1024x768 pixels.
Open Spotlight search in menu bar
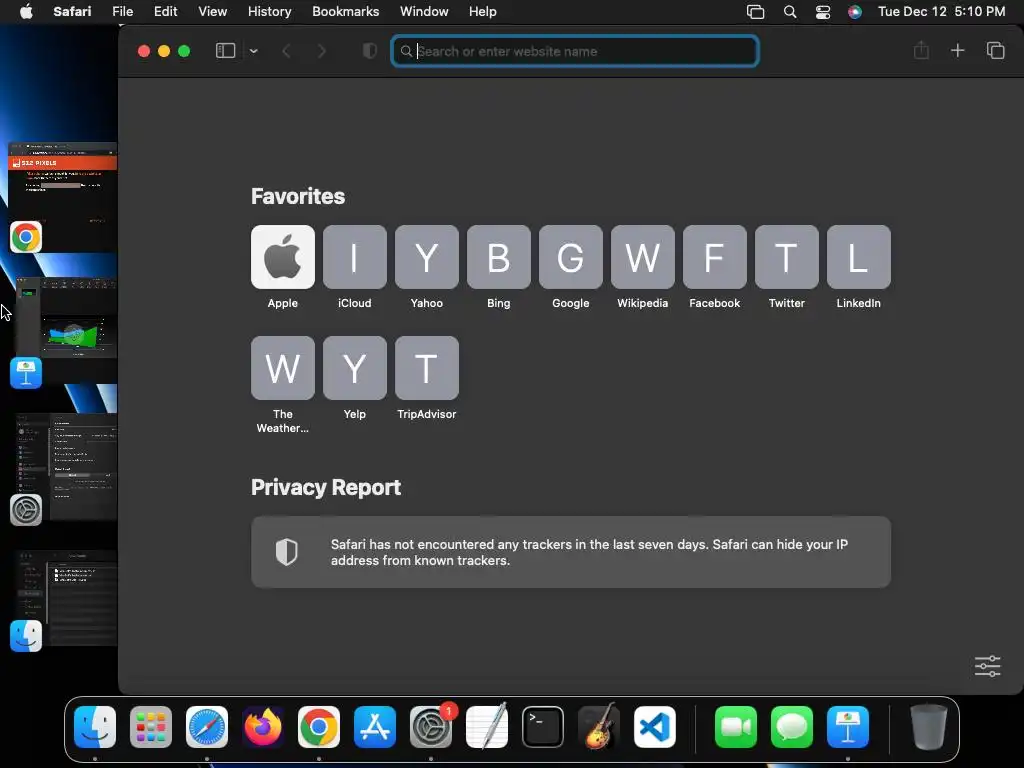pyautogui.click(x=790, y=12)
